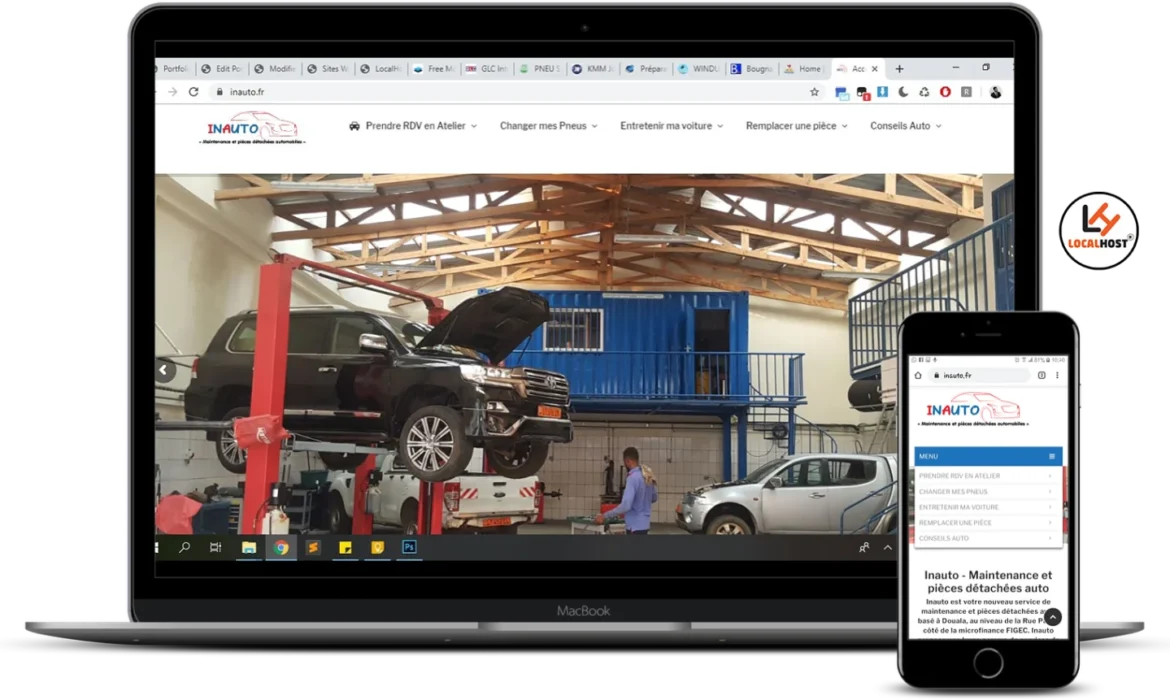
Task: Go to previous slide with left arrow
Action: [x=165, y=370]
